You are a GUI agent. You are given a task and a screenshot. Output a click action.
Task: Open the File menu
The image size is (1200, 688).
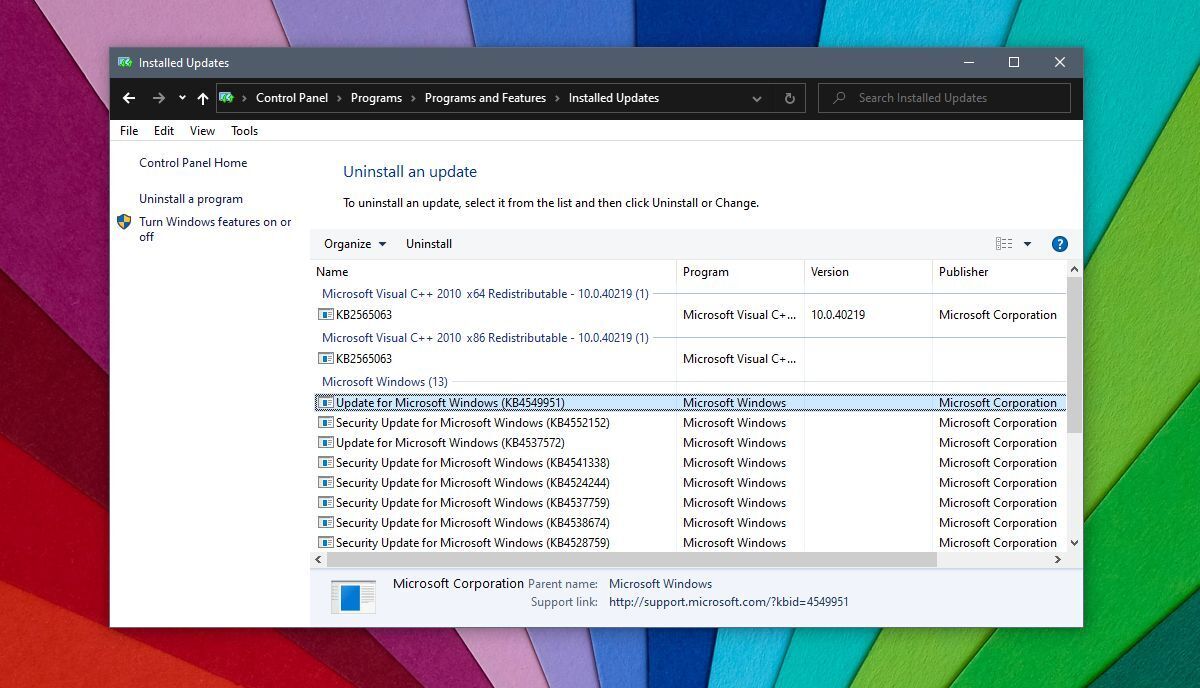(x=129, y=131)
